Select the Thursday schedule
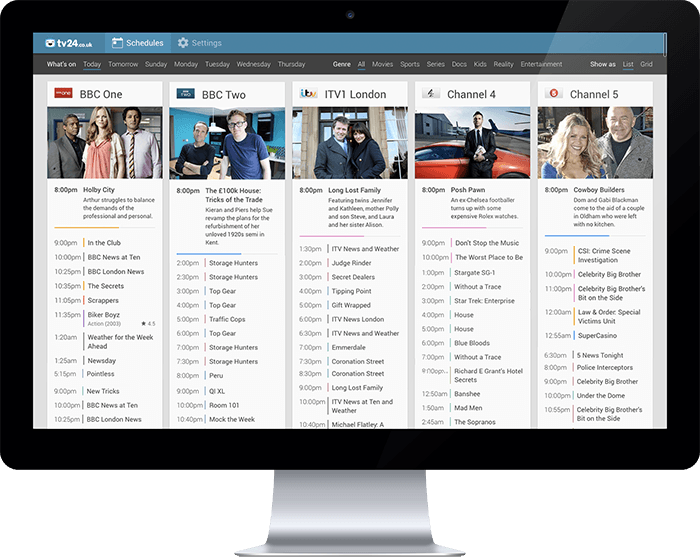700x560 pixels. click(291, 64)
